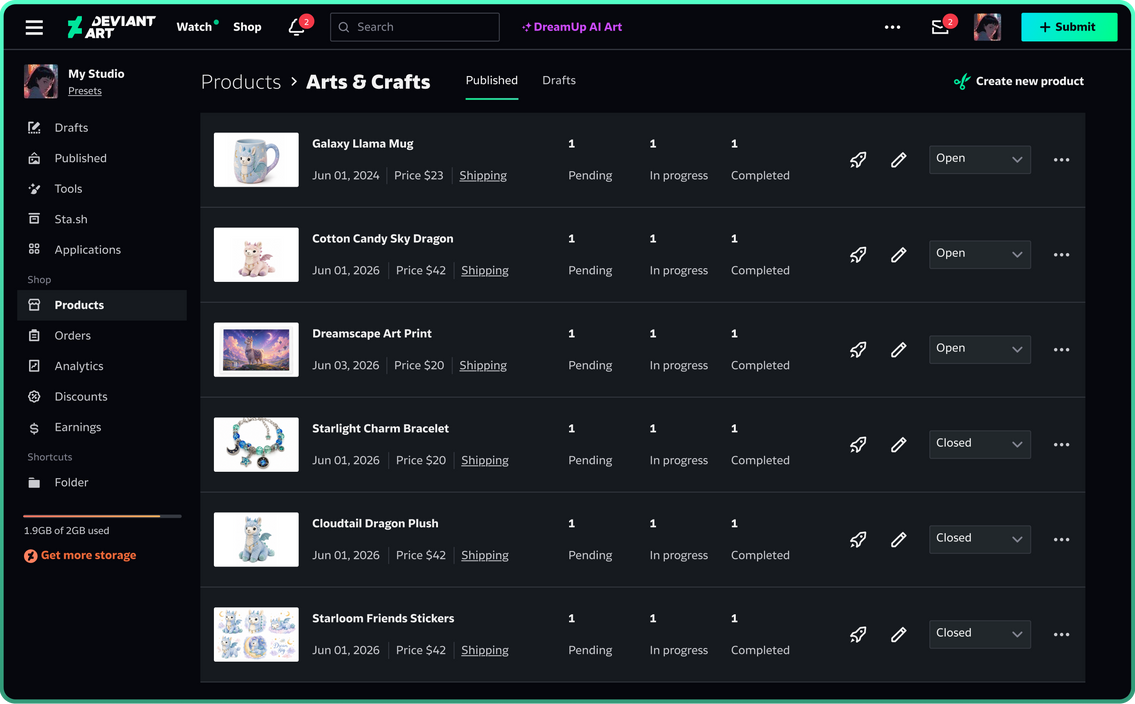The image size is (1135, 704).
Task: Open status dropdown for Cotton Candy Sky Dragon
Action: pos(979,254)
